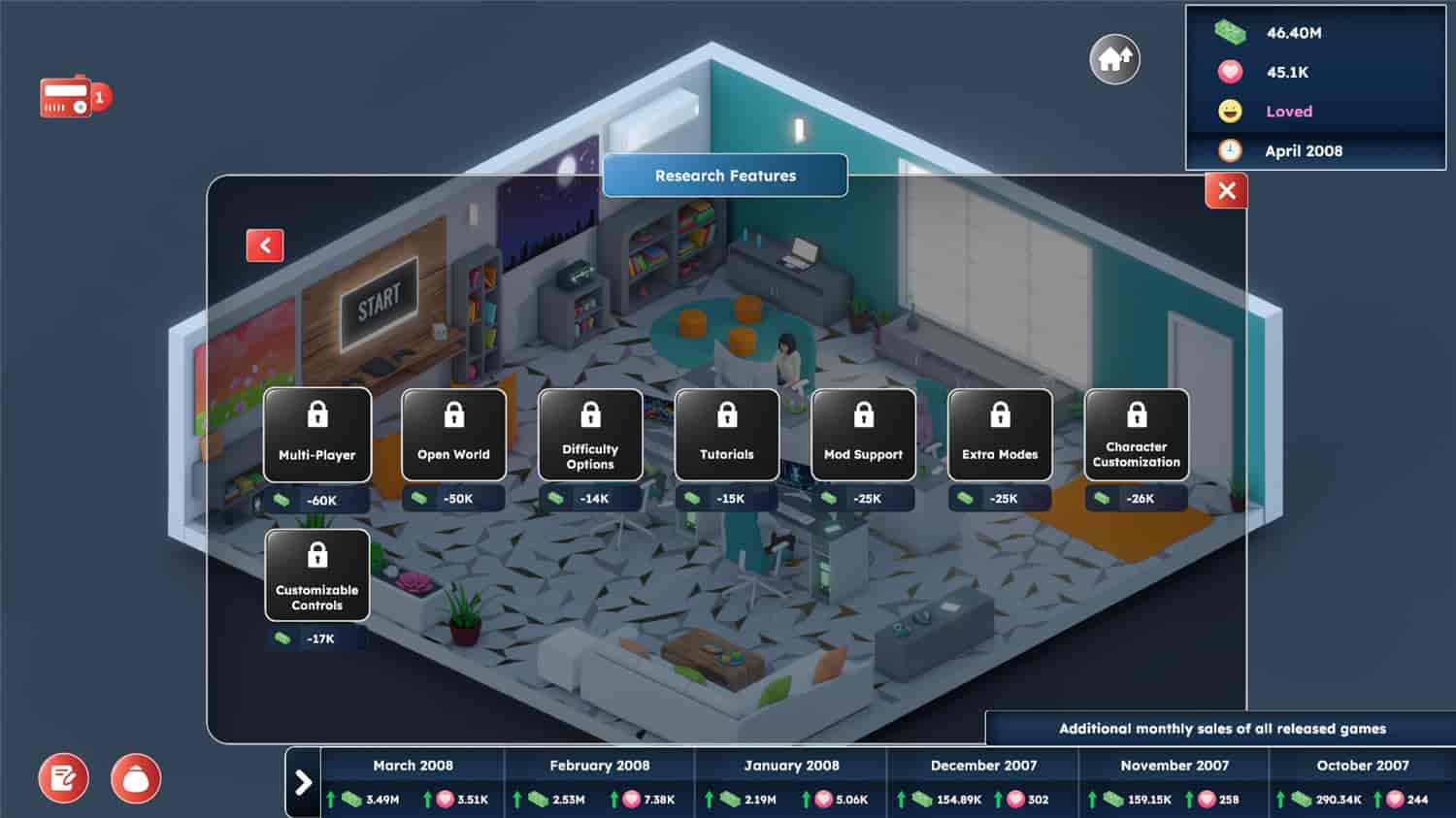Click the heart icon showing 45.1K fans
1456x818 pixels.
[1231, 72]
